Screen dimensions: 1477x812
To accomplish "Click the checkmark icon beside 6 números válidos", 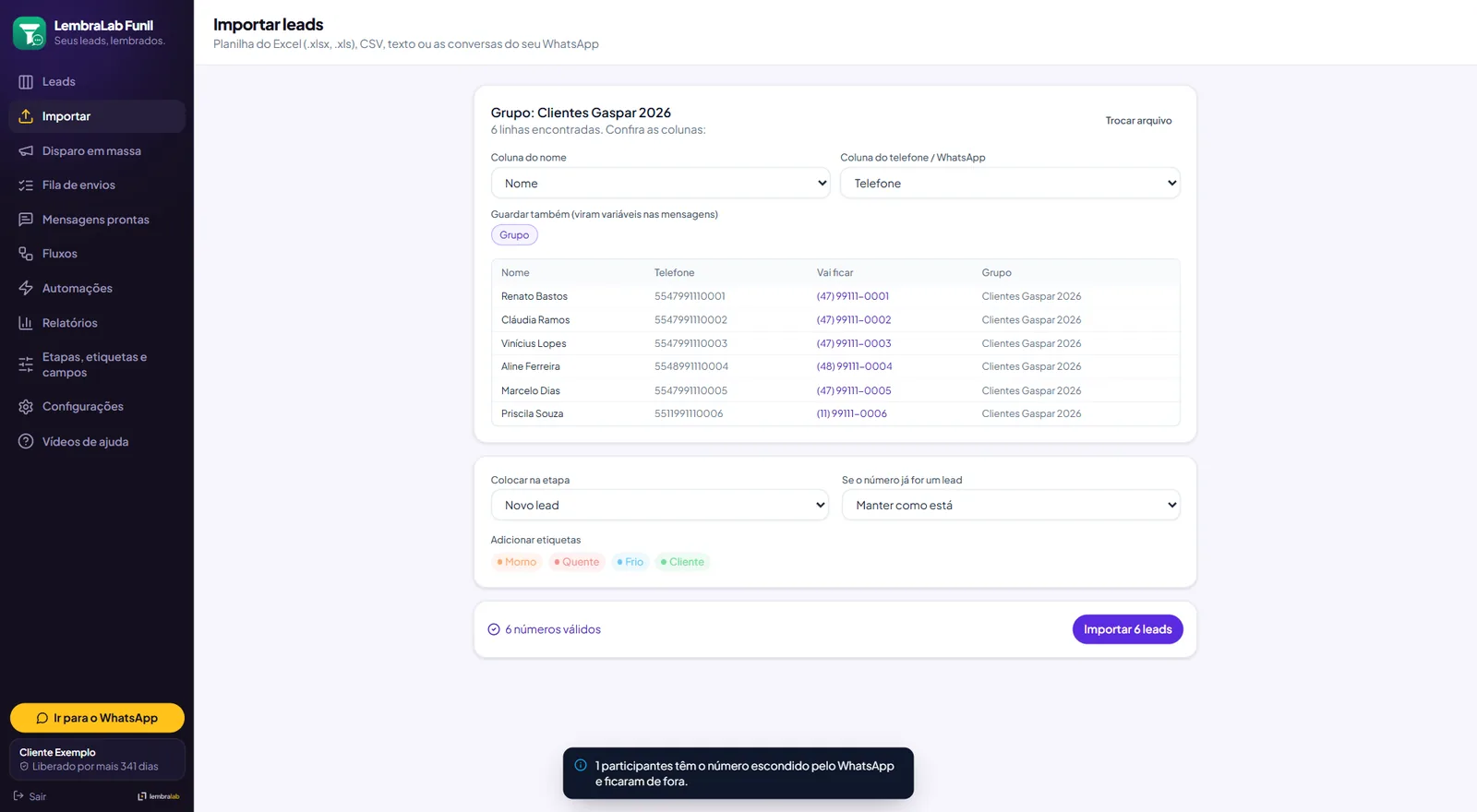I will (494, 629).
